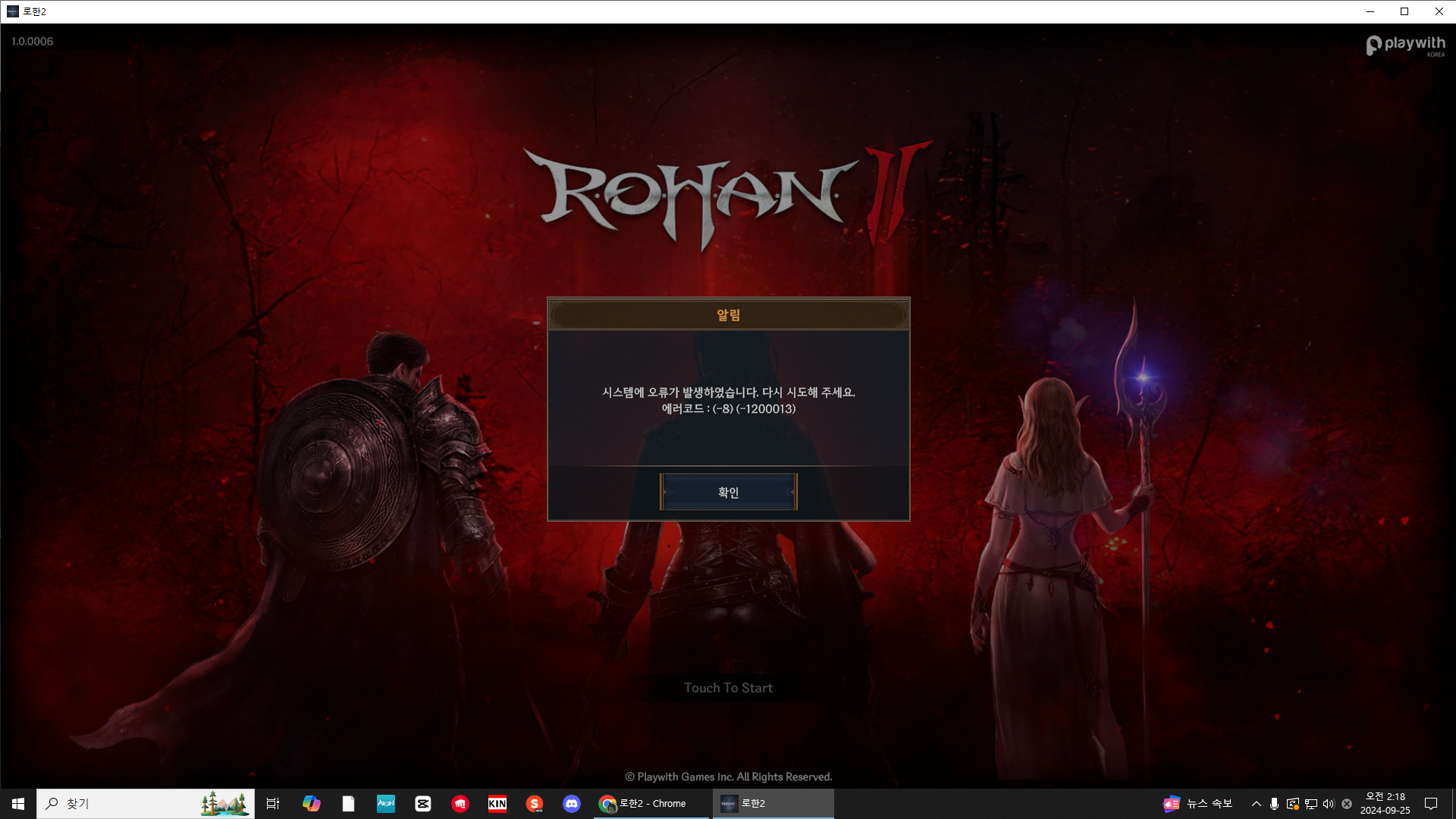Open the 뉴스 속보 news widget
The height and width of the screenshot is (819, 1456).
pyautogui.click(x=1198, y=804)
